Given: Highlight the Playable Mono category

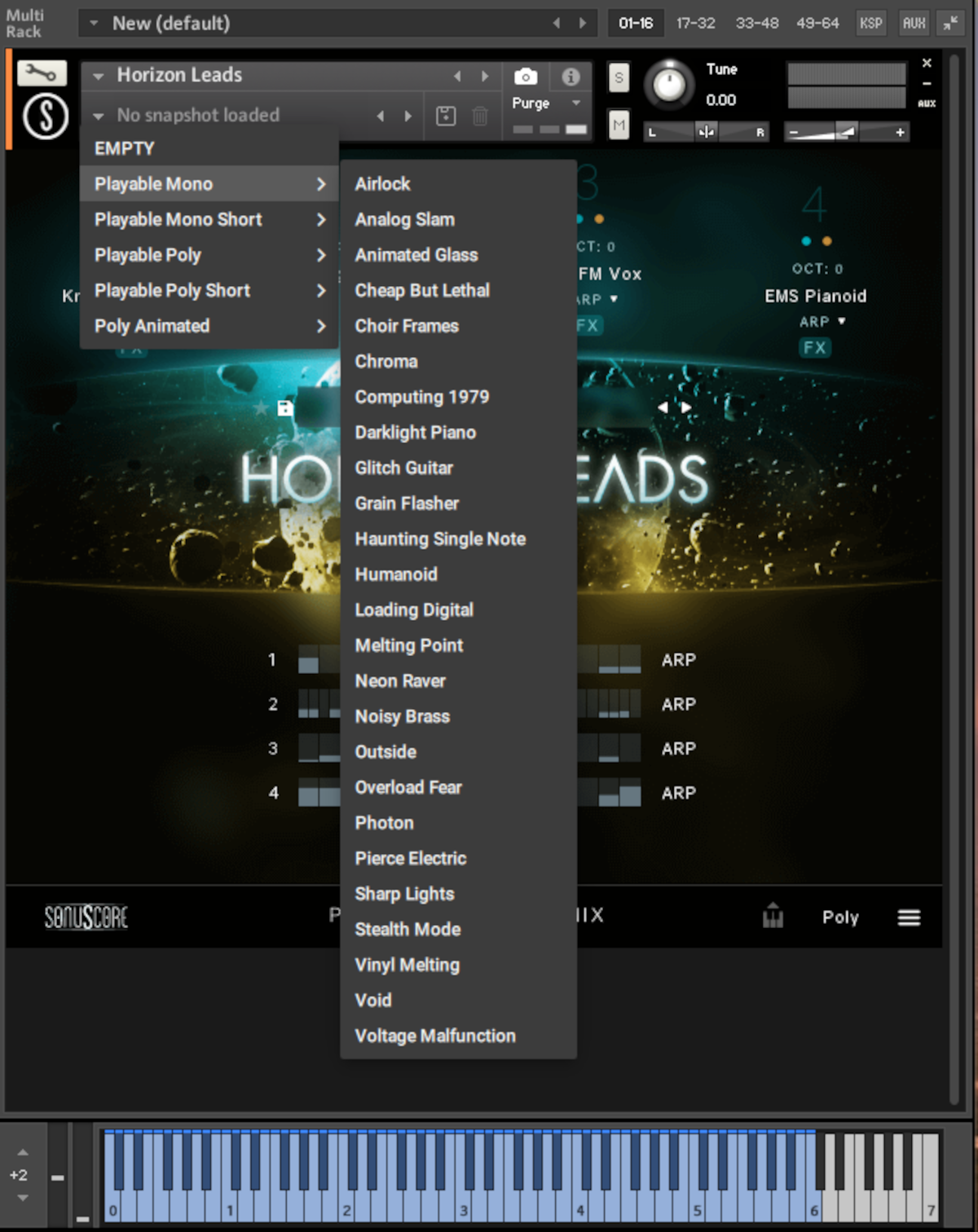Looking at the screenshot, I should click(x=209, y=184).
